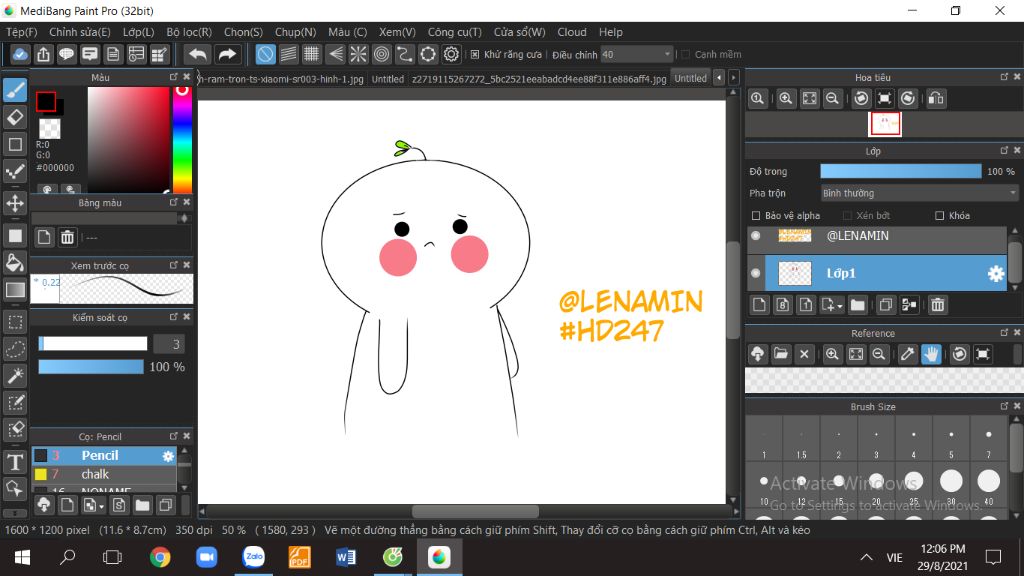Open the Tệp(F) menu
The width and height of the screenshot is (1024, 576).
[22, 32]
